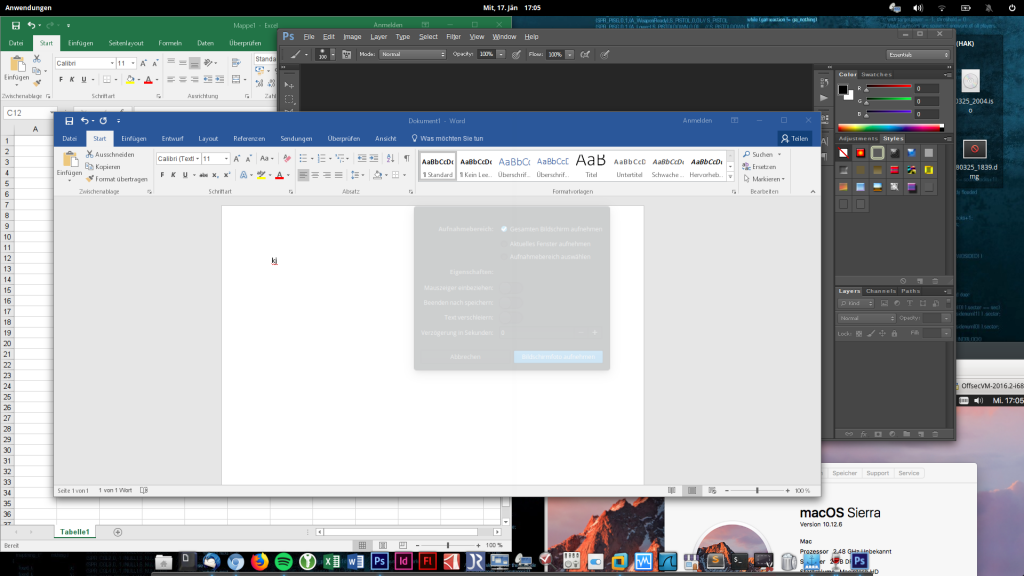The image size is (1024, 576).
Task: Switch to Swatches tab in Photoshop
Action: (876, 74)
